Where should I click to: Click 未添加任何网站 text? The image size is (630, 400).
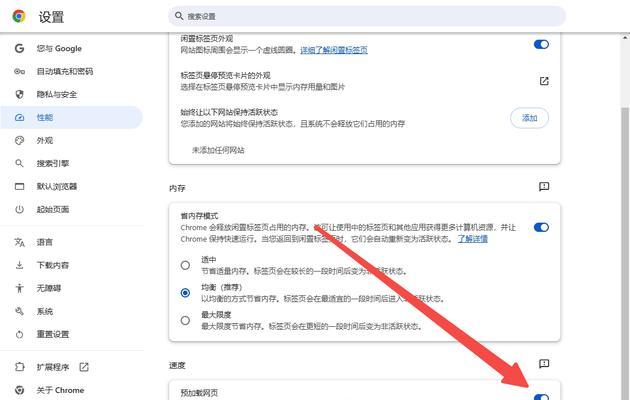tap(218, 150)
